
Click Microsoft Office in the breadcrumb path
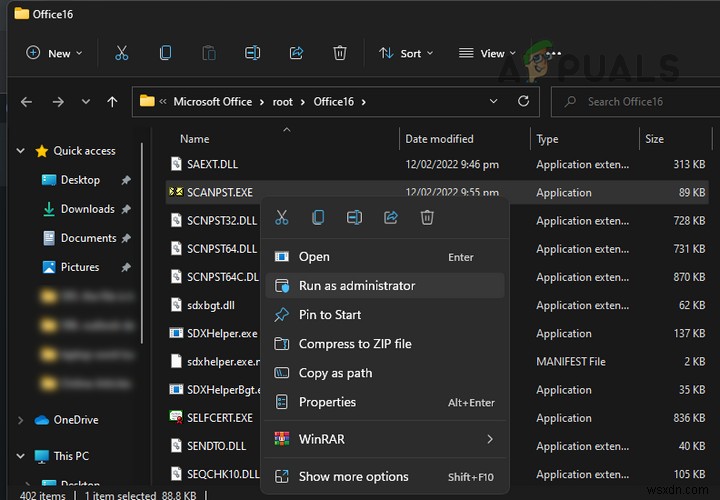(213, 101)
